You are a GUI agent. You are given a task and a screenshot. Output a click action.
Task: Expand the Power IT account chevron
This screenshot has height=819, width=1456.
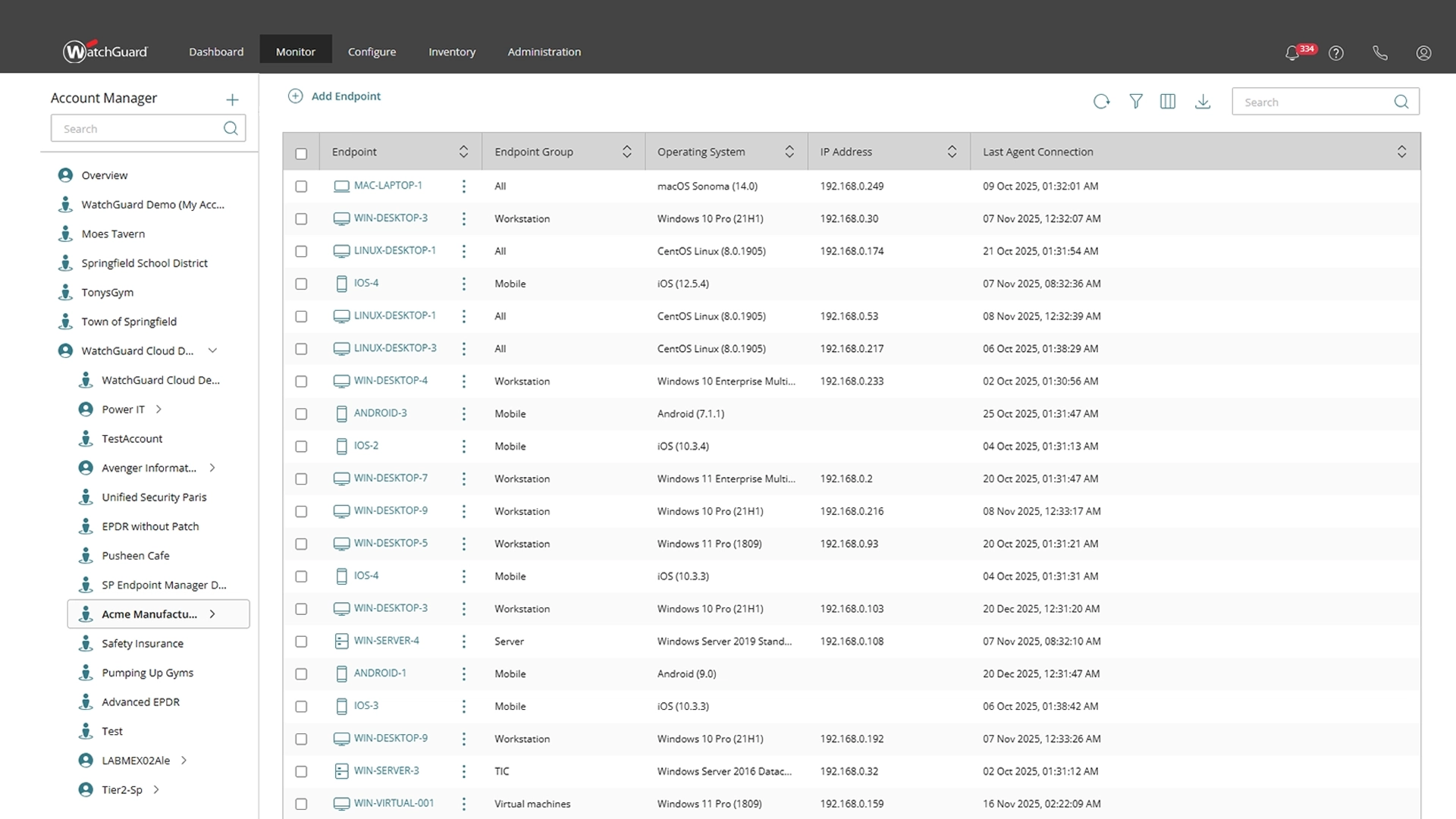[158, 409]
